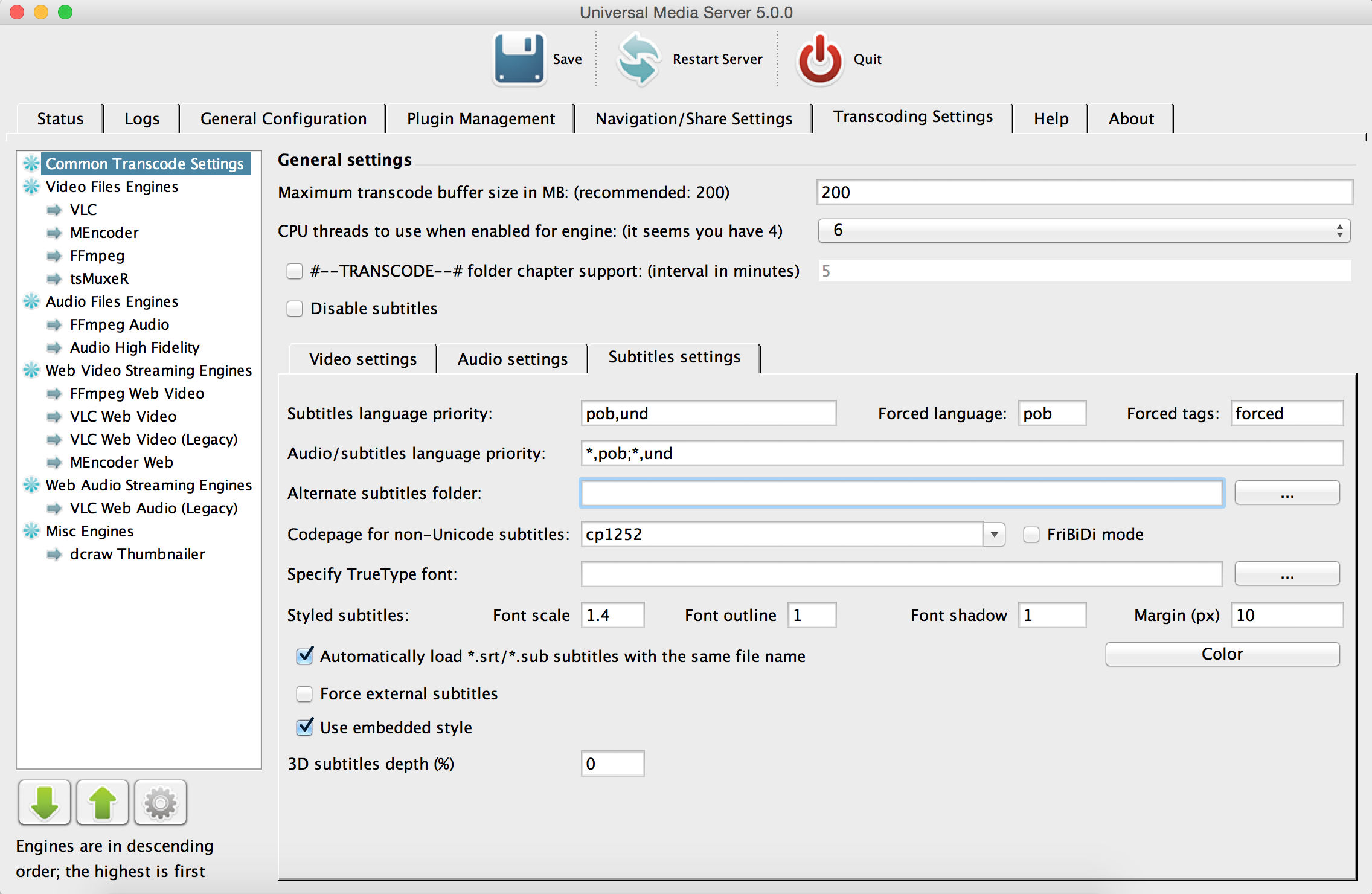Click the green up arrow engine button
This screenshot has width=1372, height=894.
[103, 802]
